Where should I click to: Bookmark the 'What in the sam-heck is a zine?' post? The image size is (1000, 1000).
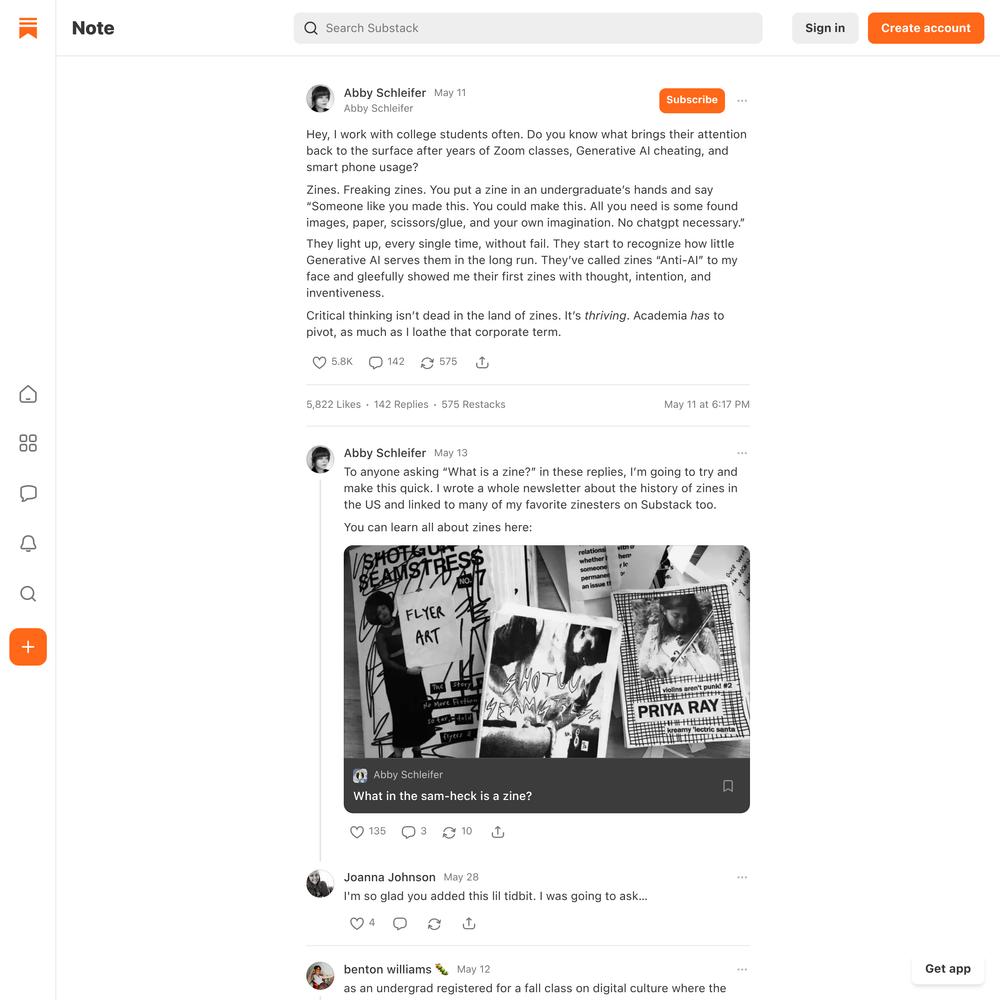coord(728,786)
